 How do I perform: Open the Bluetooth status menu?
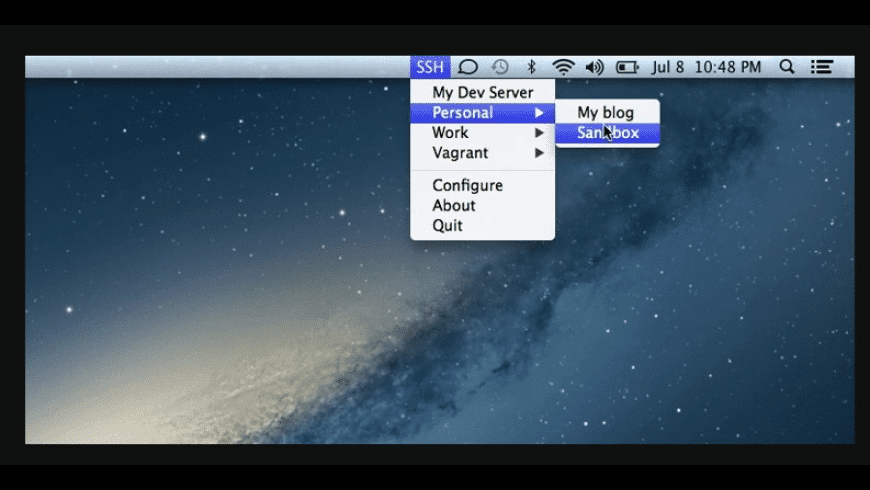click(x=532, y=67)
